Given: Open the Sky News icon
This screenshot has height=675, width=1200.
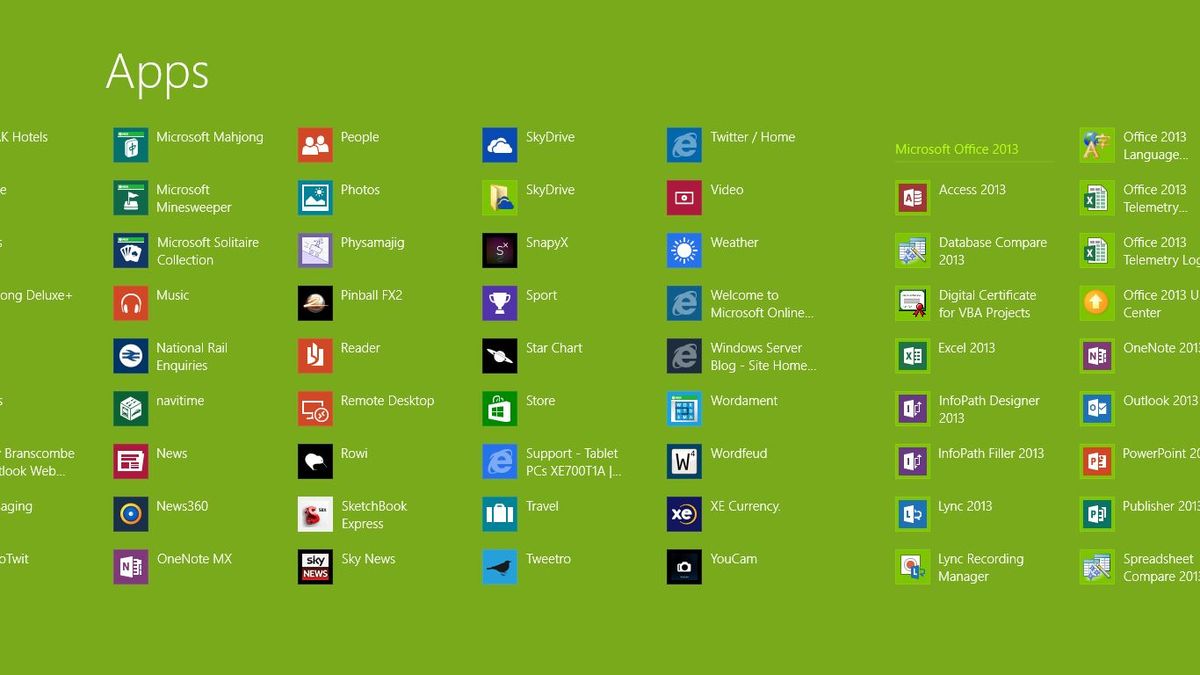Looking at the screenshot, I should (315, 567).
